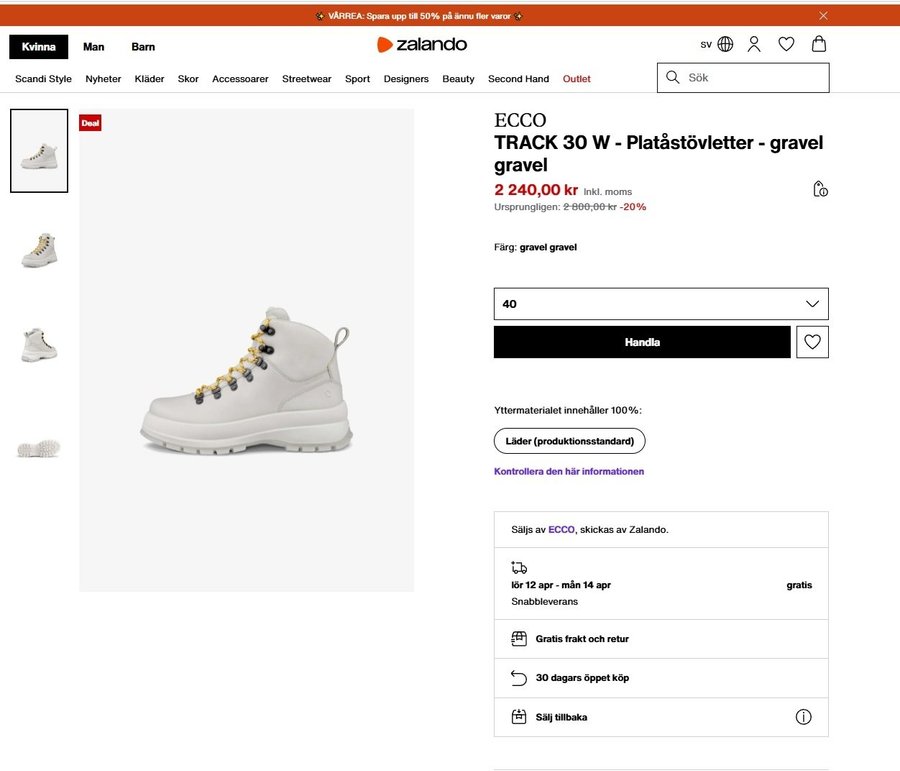Click info icon beside Sälj tillbaka

tap(803, 717)
